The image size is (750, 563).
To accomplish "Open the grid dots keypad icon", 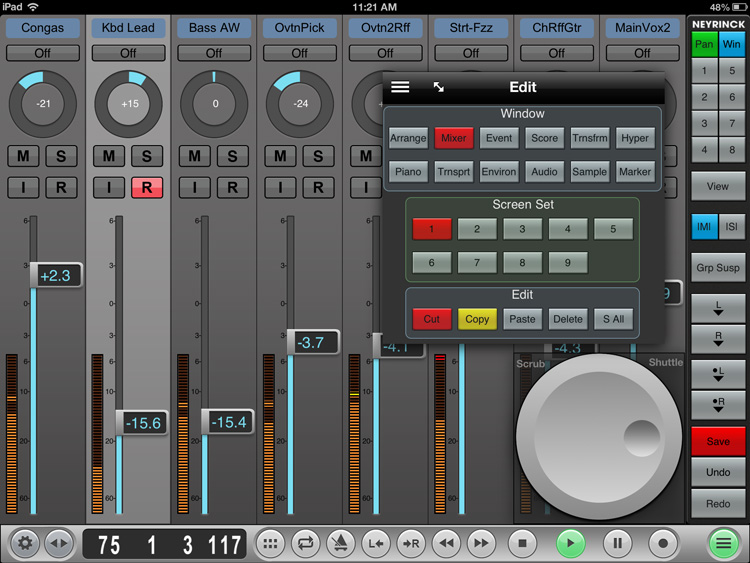I will pos(270,543).
